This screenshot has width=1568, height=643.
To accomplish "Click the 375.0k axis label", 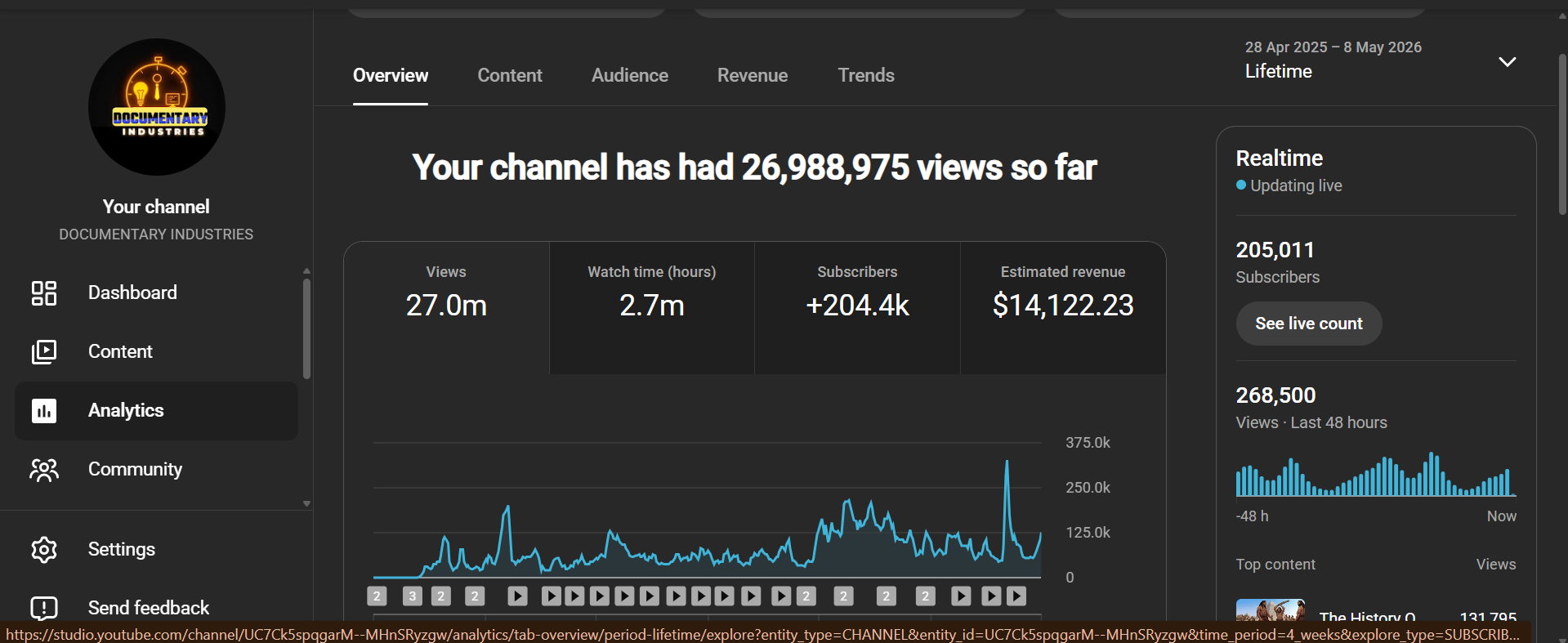I will pos(1088,443).
